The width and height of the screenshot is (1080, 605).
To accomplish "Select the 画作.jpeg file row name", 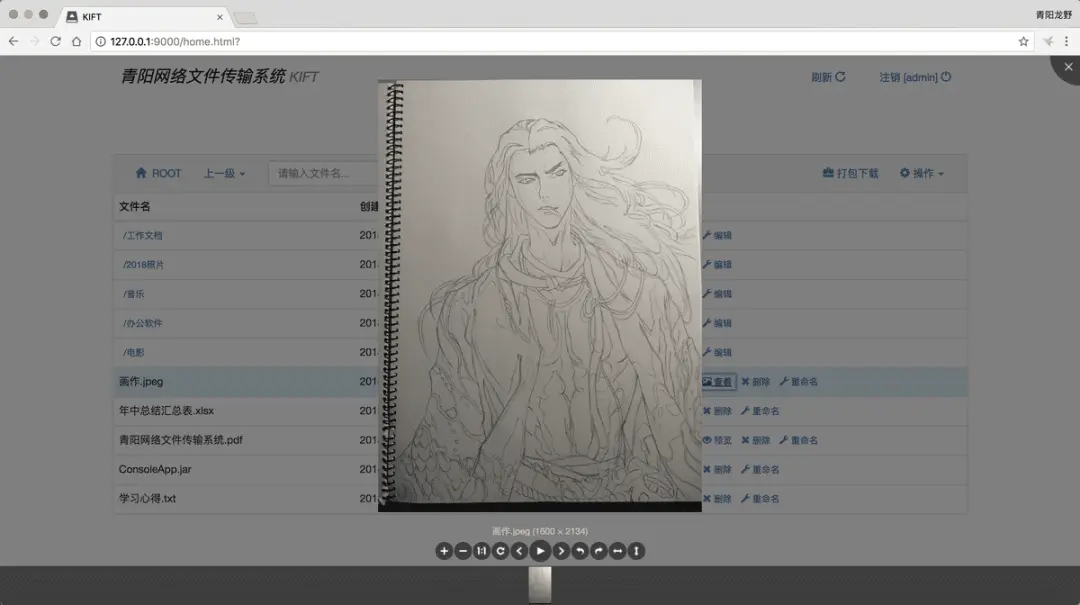I will 141,382.
